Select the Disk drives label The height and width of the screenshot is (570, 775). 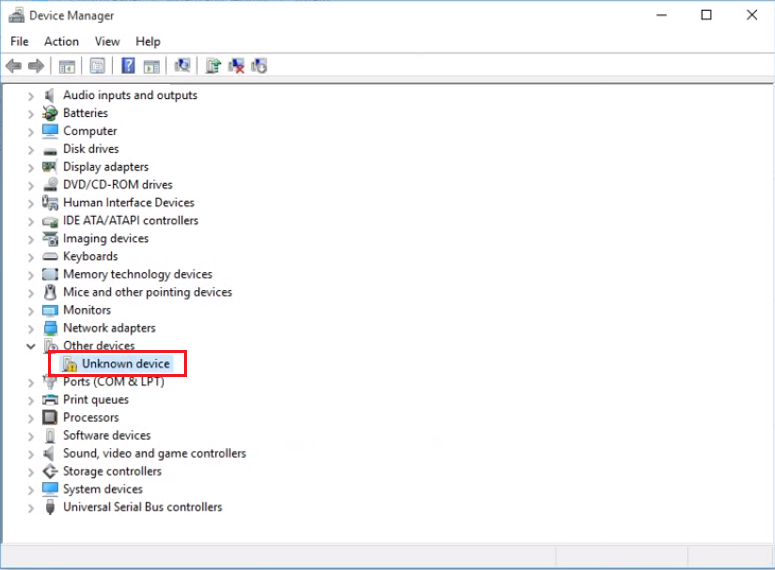[91, 149]
